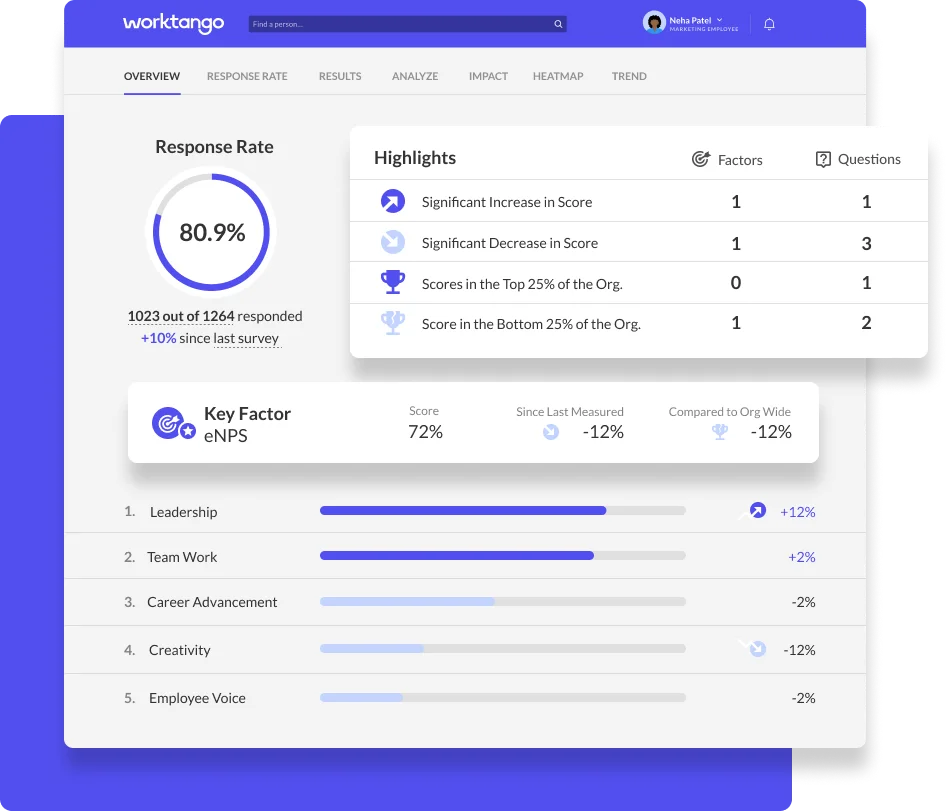Open the Analyze tab
This screenshot has height=811, width=949.
(414, 76)
